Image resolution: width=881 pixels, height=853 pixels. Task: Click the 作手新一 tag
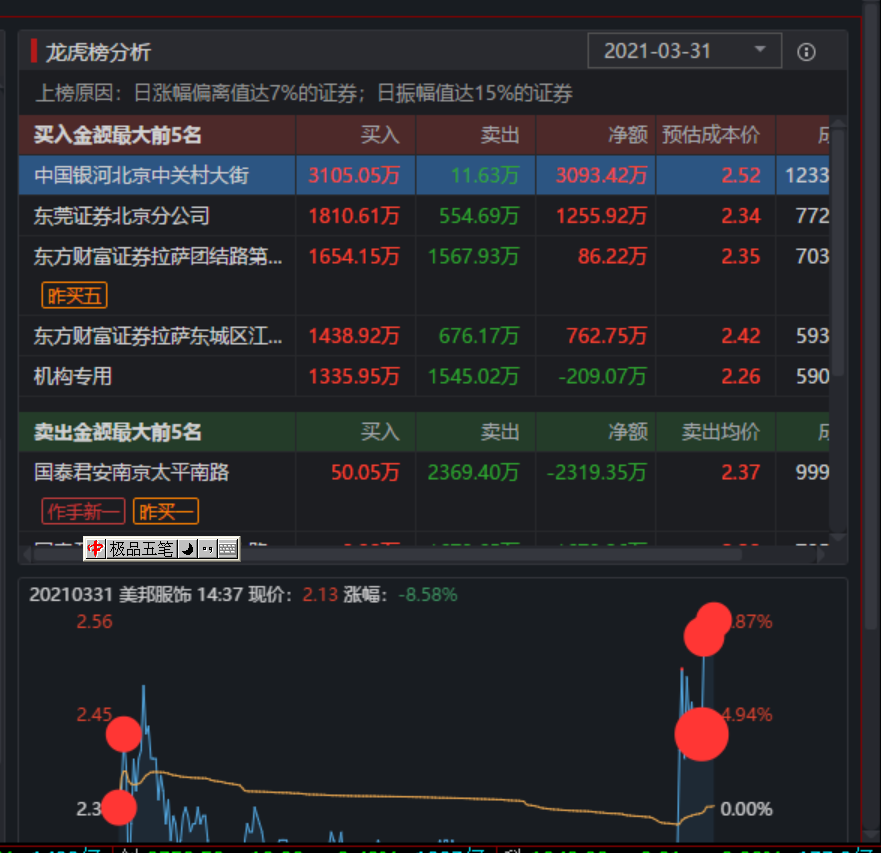click(83, 511)
